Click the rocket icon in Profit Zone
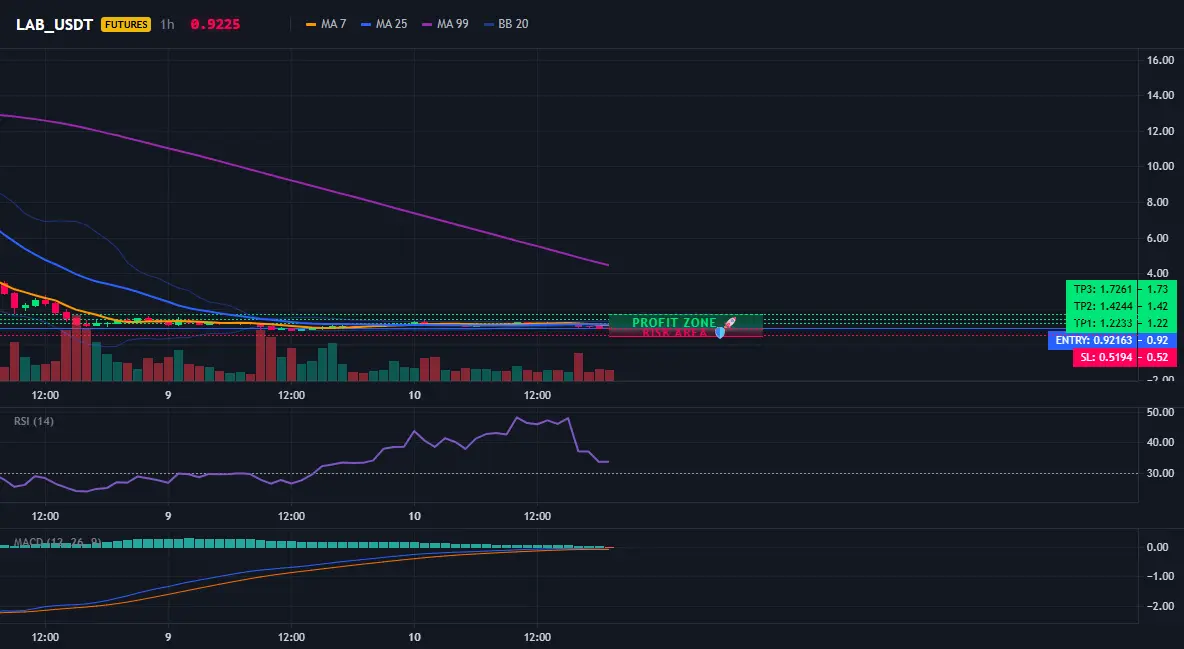 [729, 323]
